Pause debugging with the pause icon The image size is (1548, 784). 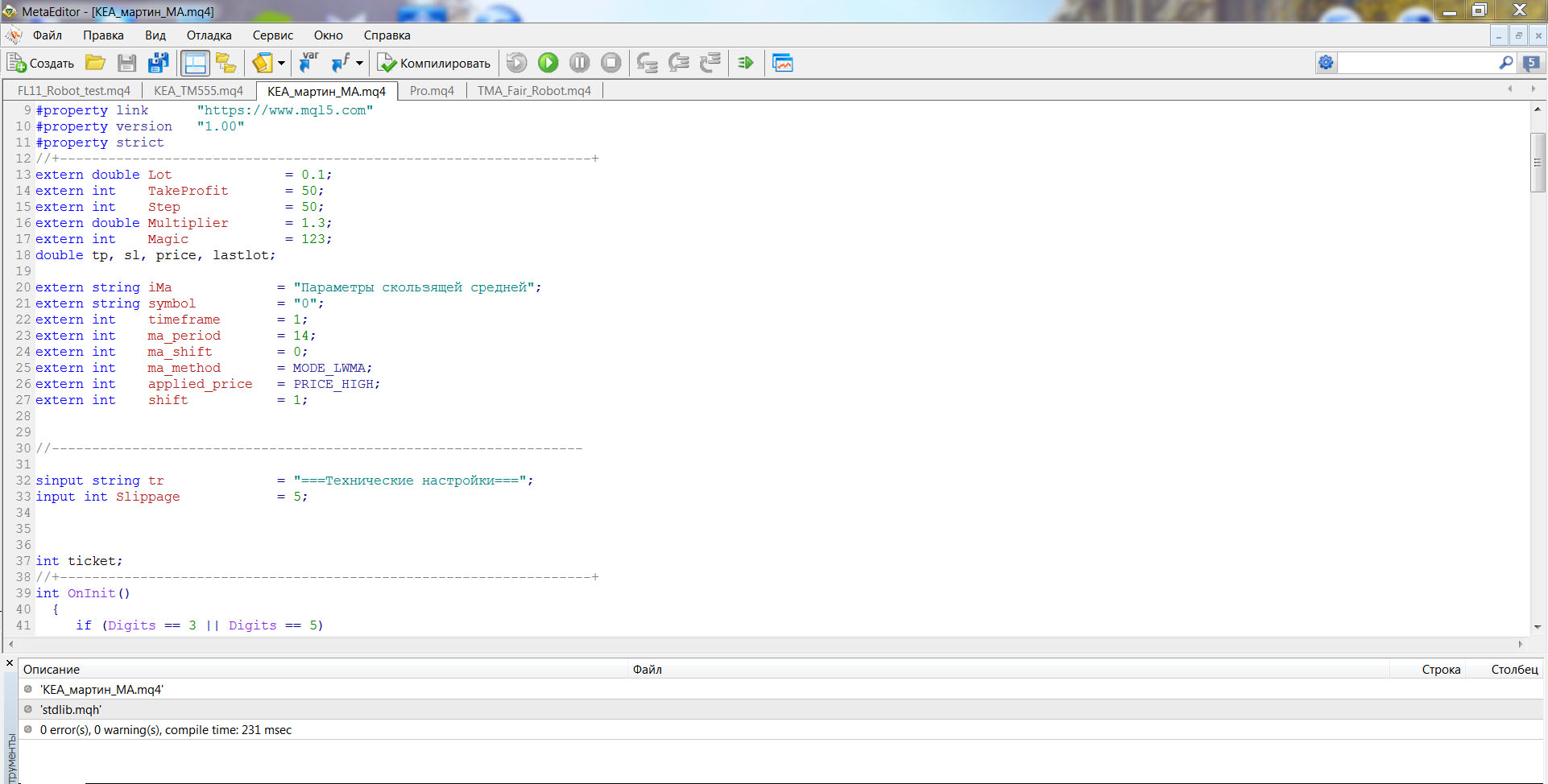580,63
